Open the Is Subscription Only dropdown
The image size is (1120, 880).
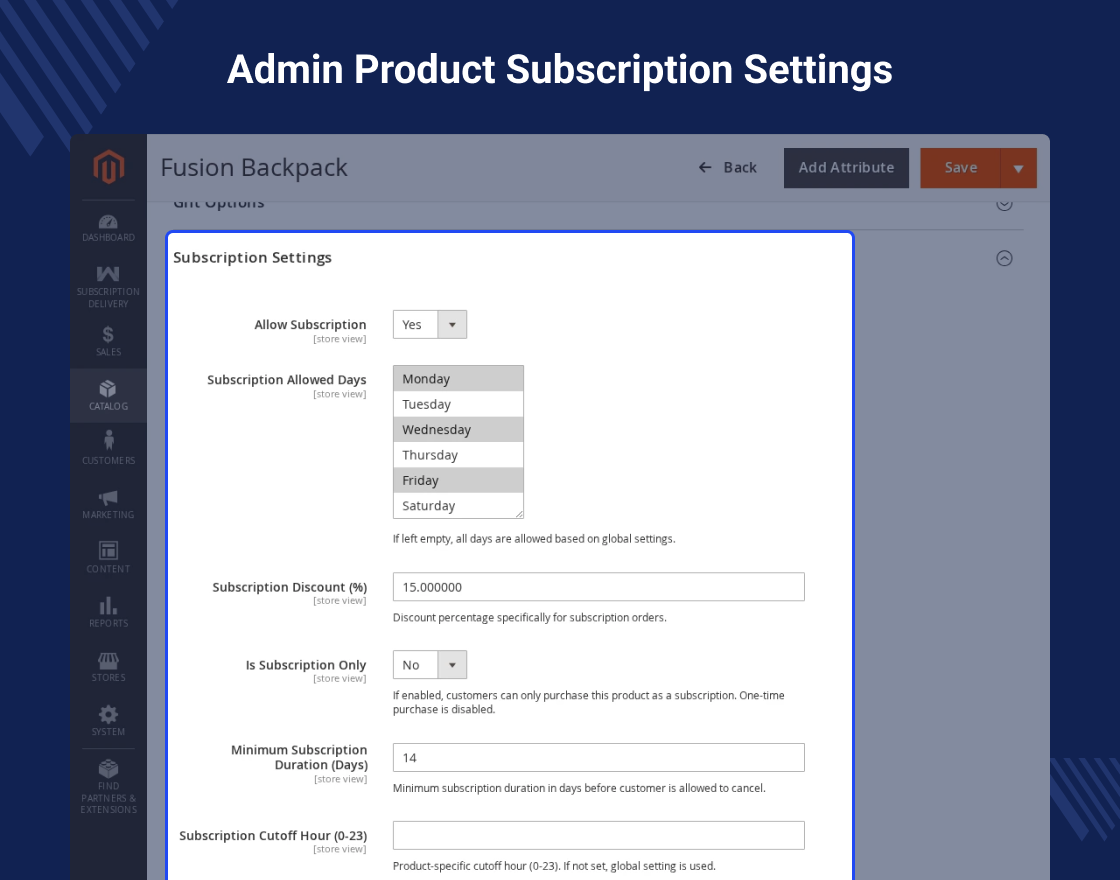pos(430,664)
